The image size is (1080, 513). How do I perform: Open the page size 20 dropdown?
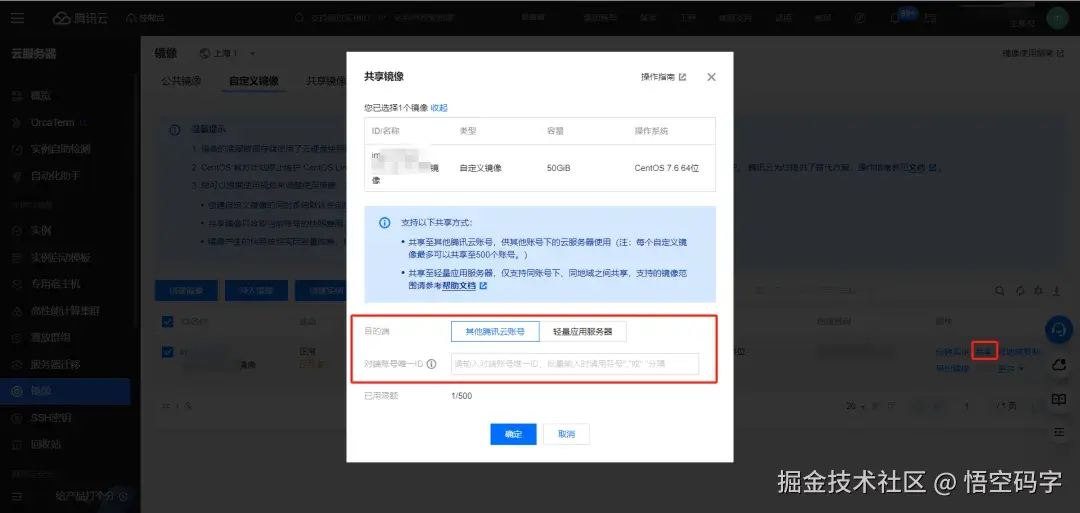(x=855, y=406)
